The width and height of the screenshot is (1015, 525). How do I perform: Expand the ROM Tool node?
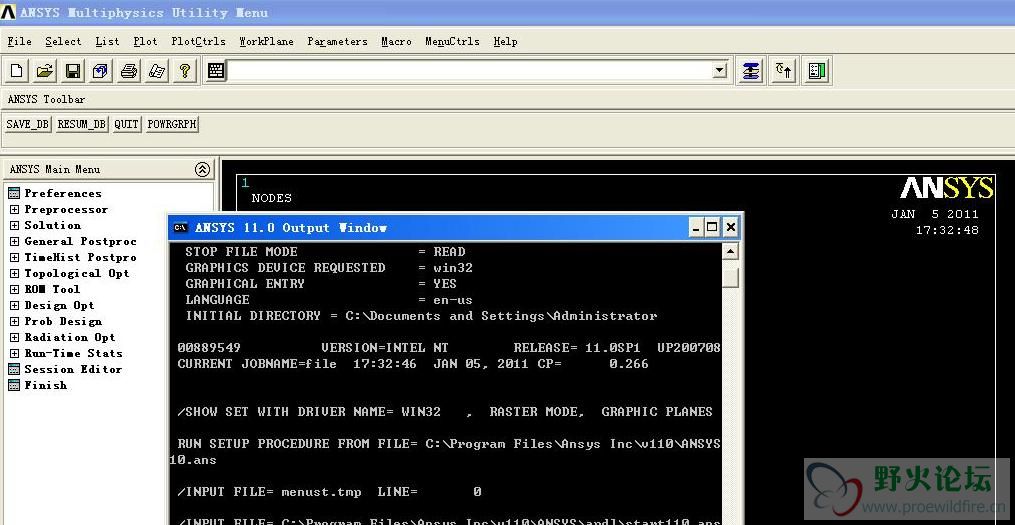point(14,289)
